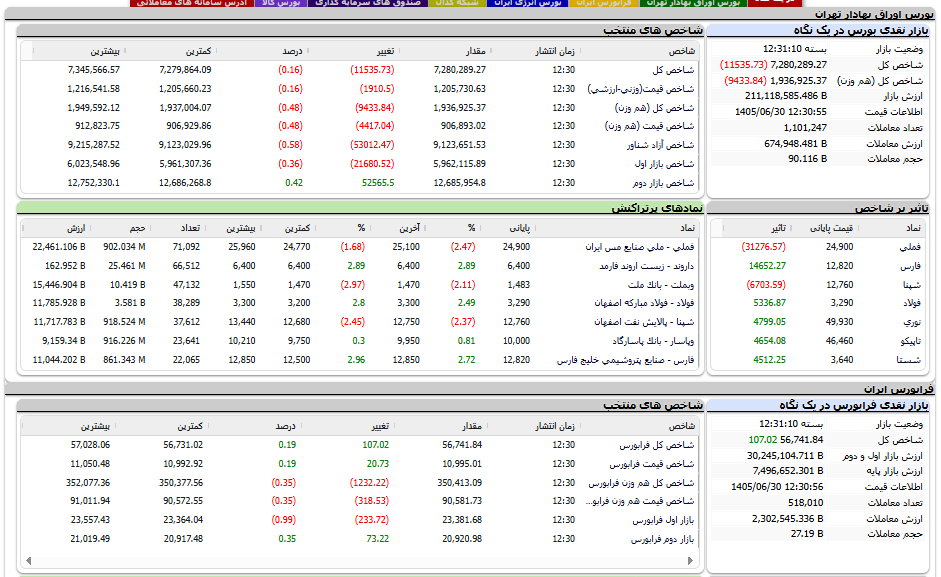Image resolution: width=941 pixels, height=577 pixels.
Task: Click the right scroll arrow of Farabourse indices table
Action: click(x=690, y=561)
